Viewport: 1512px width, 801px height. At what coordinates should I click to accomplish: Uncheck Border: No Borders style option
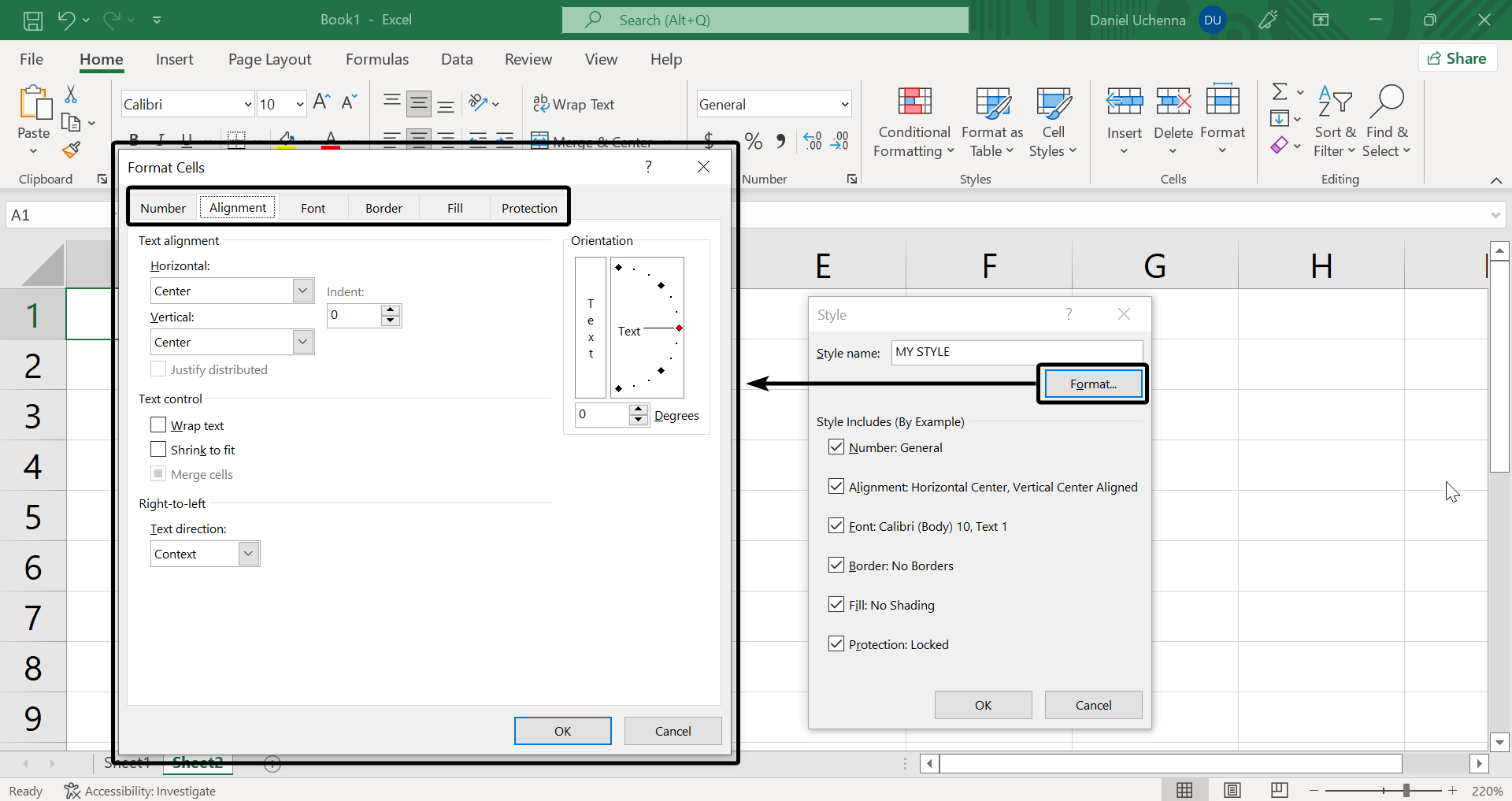[836, 566]
